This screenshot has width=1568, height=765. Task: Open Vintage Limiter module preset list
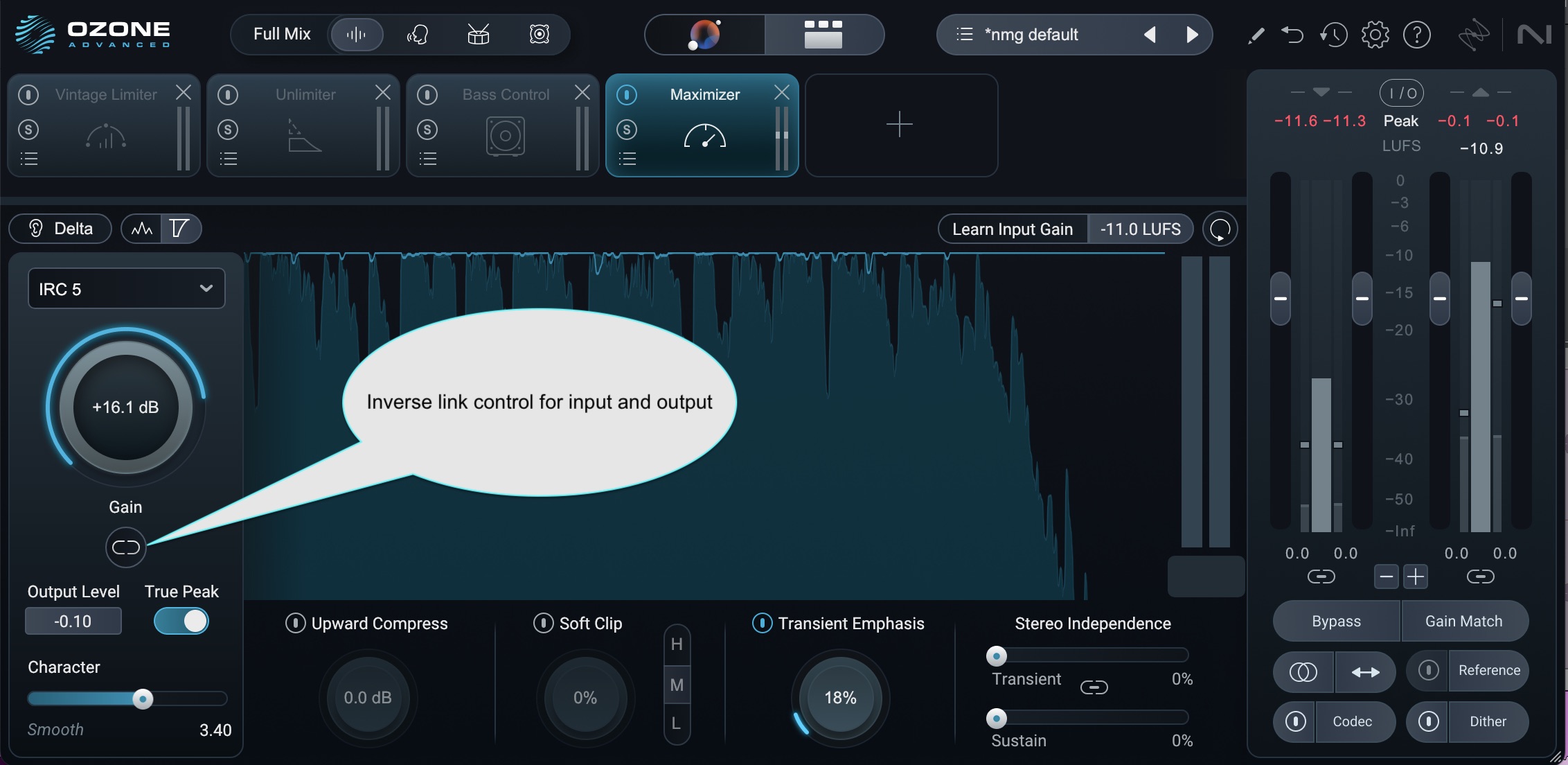tap(28, 159)
